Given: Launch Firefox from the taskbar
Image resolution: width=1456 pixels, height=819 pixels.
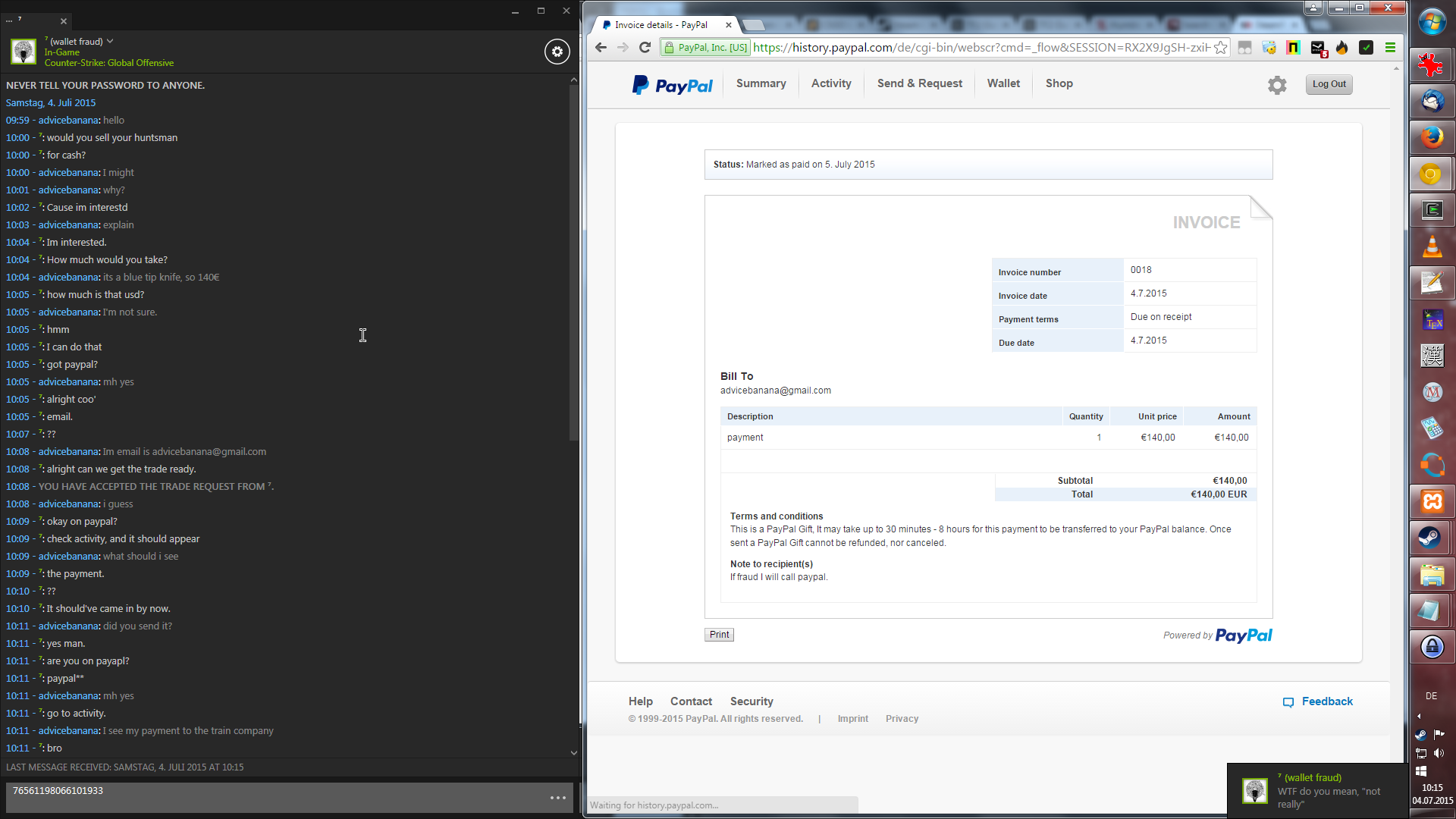Looking at the screenshot, I should coord(1432,137).
